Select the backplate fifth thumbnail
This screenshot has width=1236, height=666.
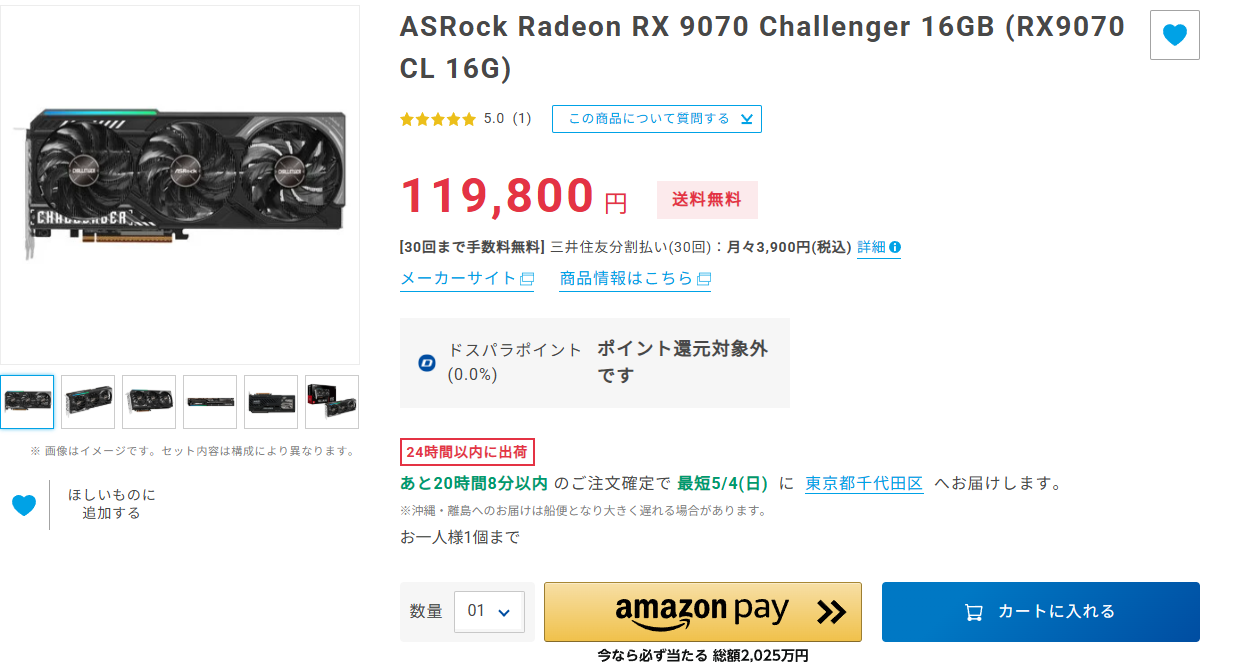(x=271, y=402)
